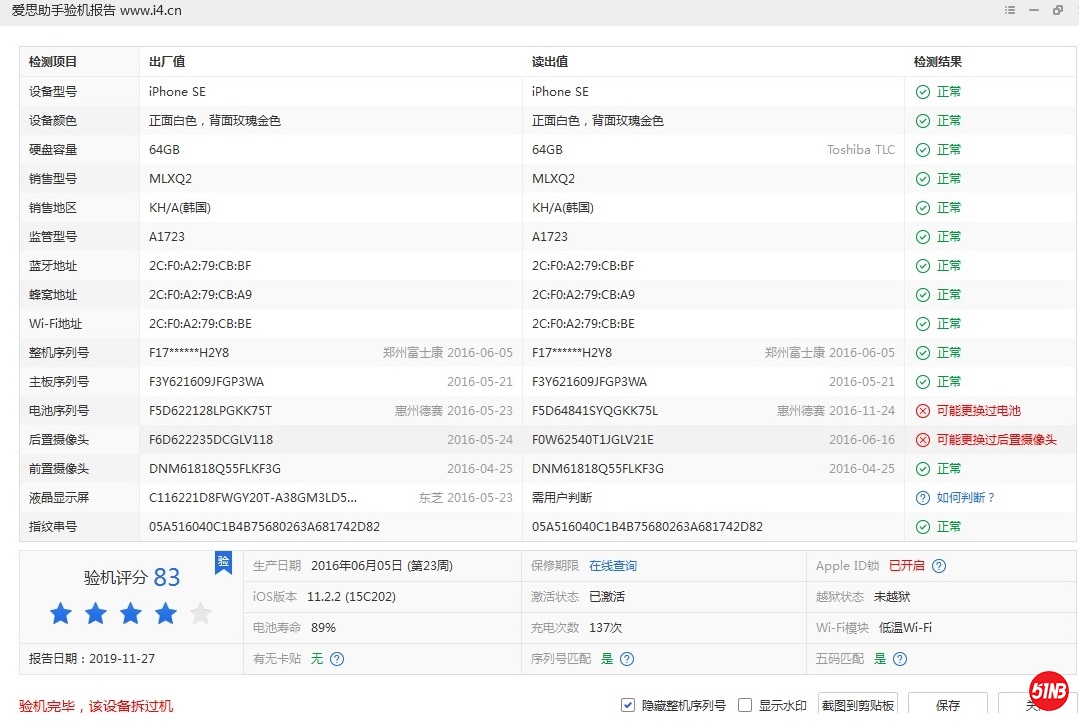Click the help icon beside Apple ID锁 已开启
This screenshot has height=721, width=1079.
(938, 566)
